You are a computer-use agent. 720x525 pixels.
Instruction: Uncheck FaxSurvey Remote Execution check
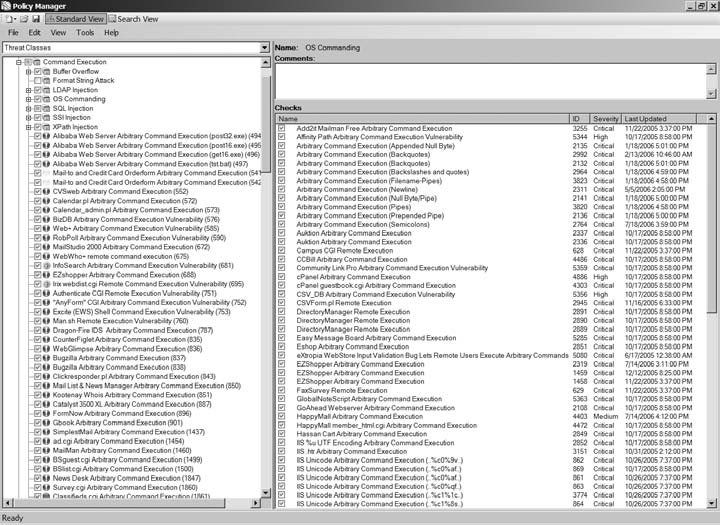coord(281,390)
